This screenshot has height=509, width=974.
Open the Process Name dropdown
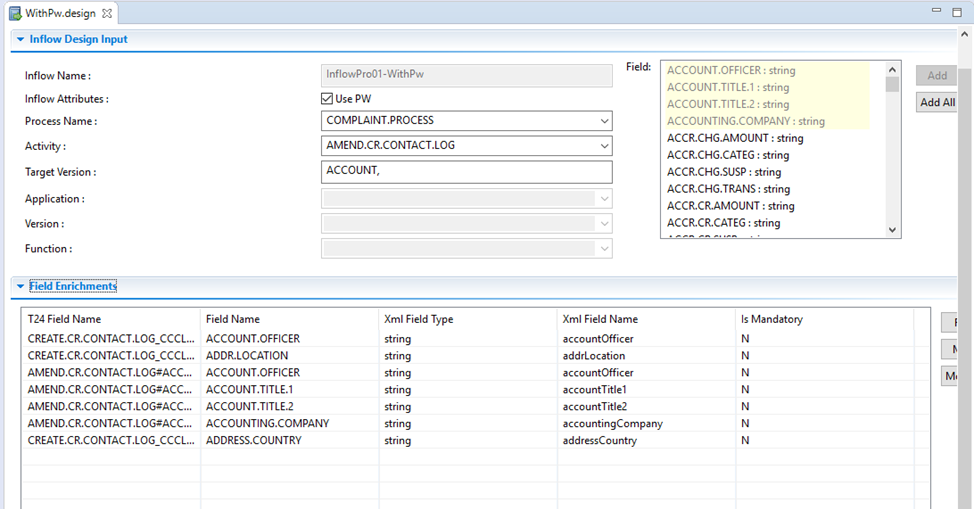pyautogui.click(x=604, y=121)
